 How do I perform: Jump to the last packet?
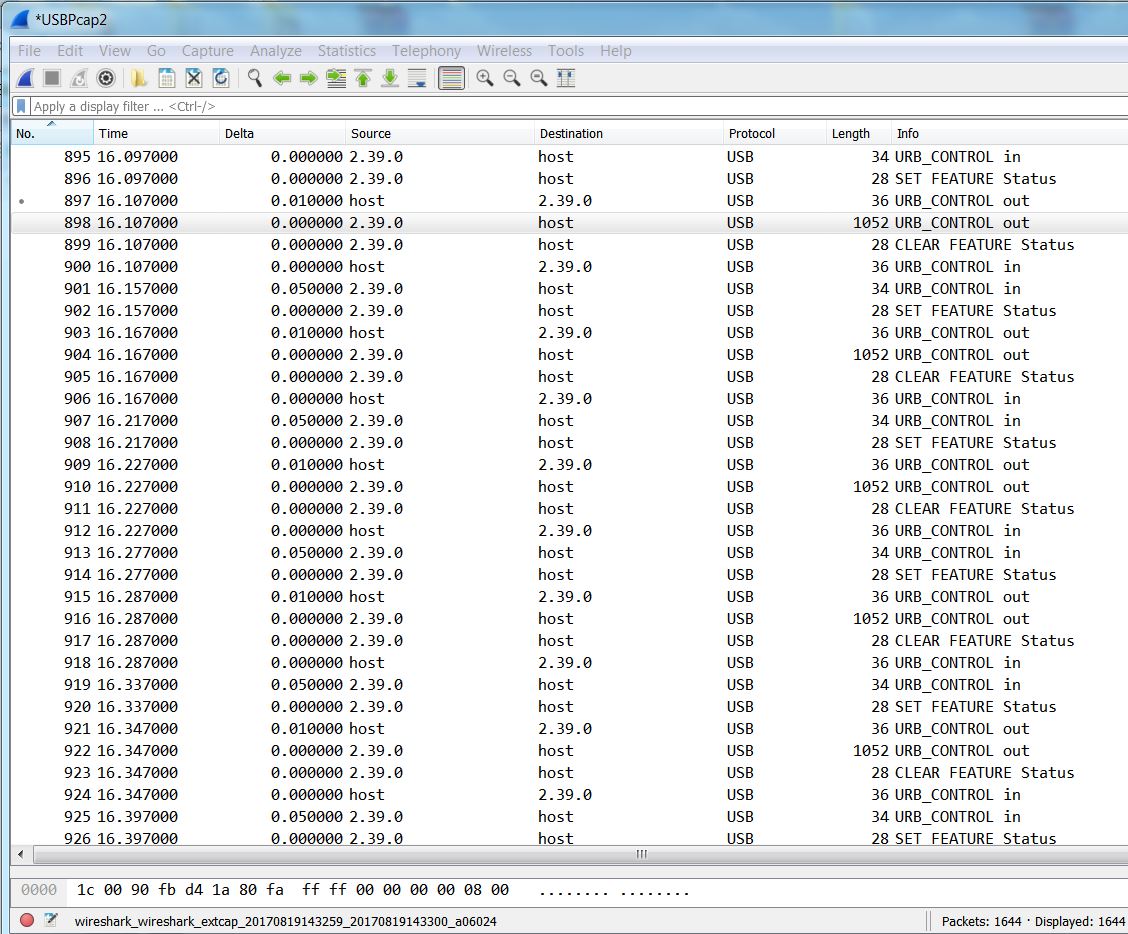pyautogui.click(x=389, y=78)
